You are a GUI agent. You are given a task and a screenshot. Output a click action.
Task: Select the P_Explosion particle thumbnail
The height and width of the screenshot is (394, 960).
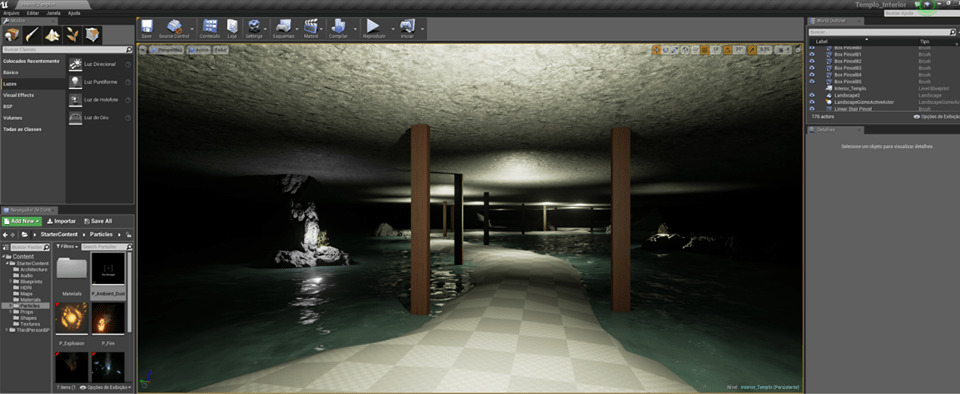coord(72,319)
